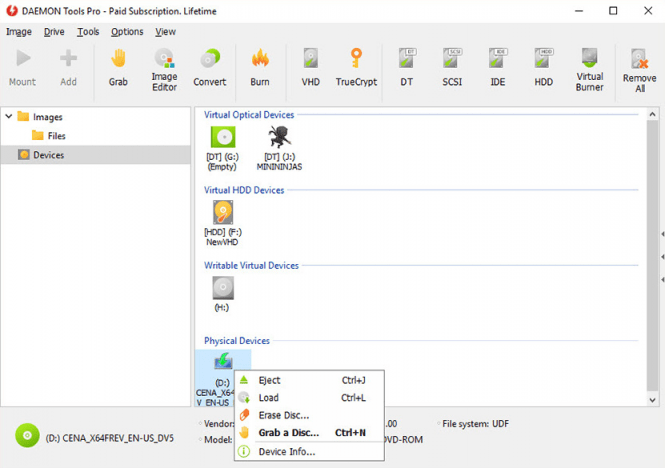Open the TrueCrypt key tool

(x=356, y=68)
